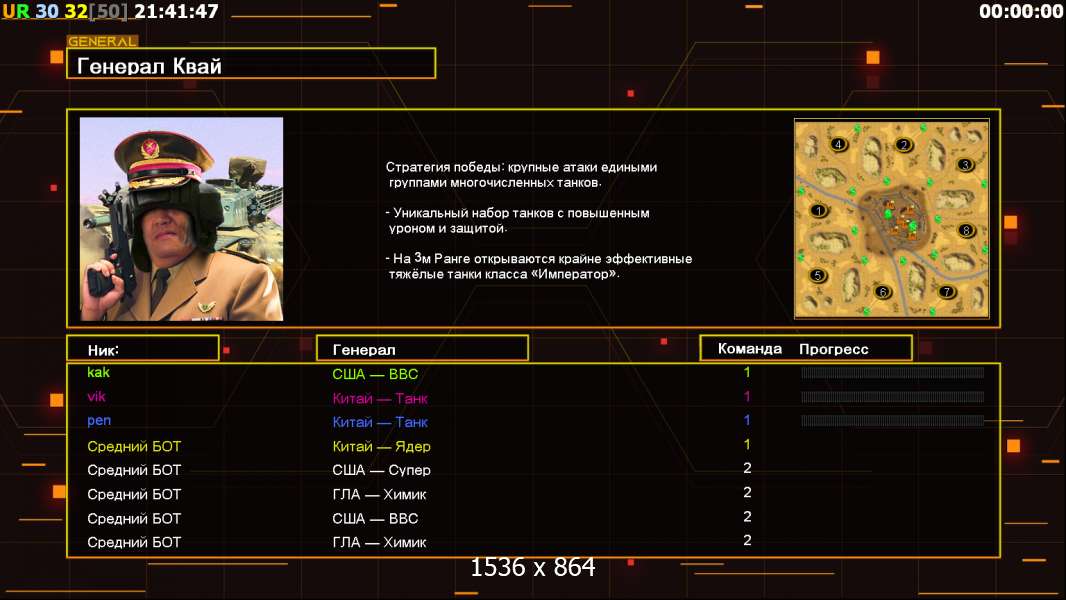Select player name 'pen'

[x=99, y=421]
